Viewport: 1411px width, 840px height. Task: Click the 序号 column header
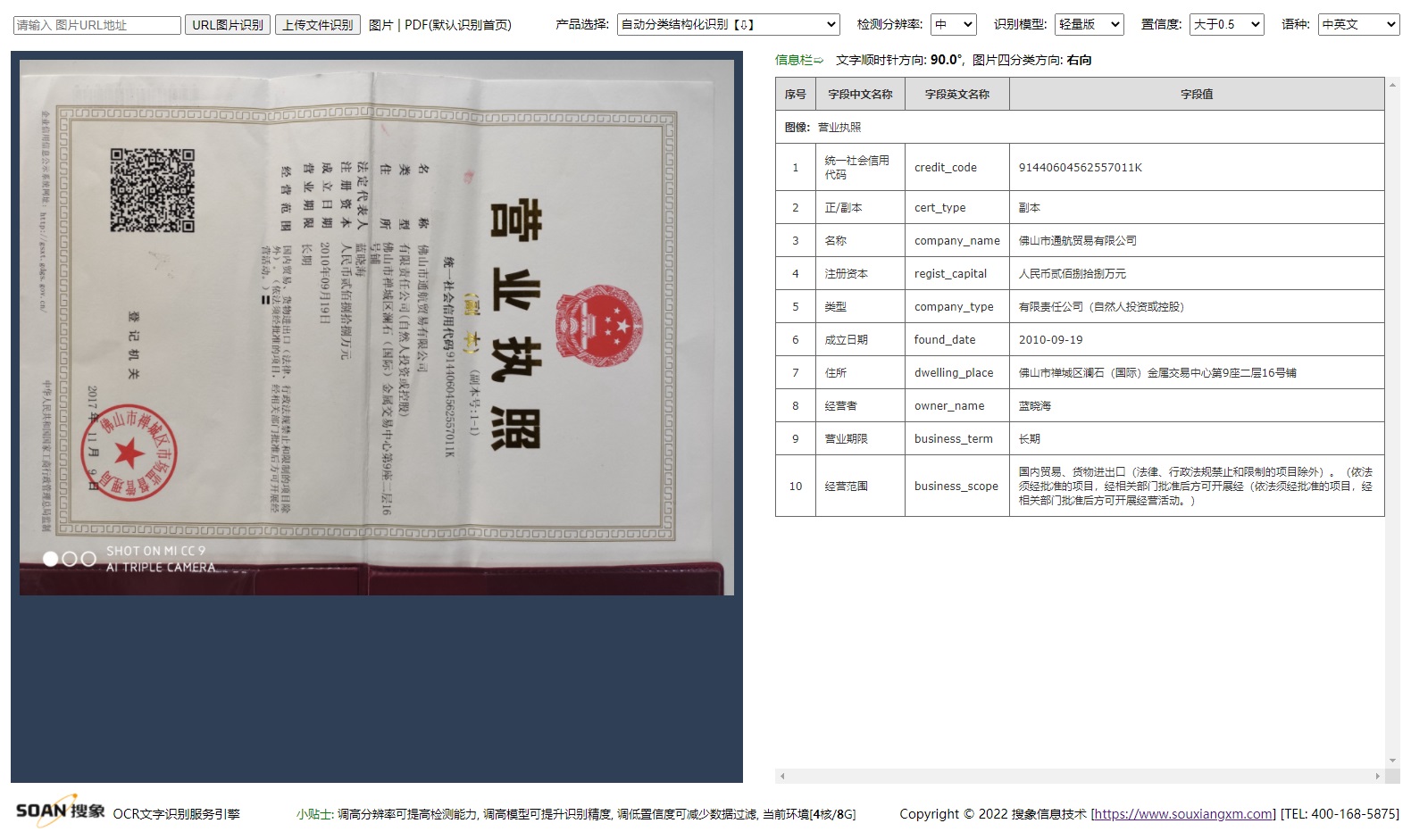click(796, 94)
